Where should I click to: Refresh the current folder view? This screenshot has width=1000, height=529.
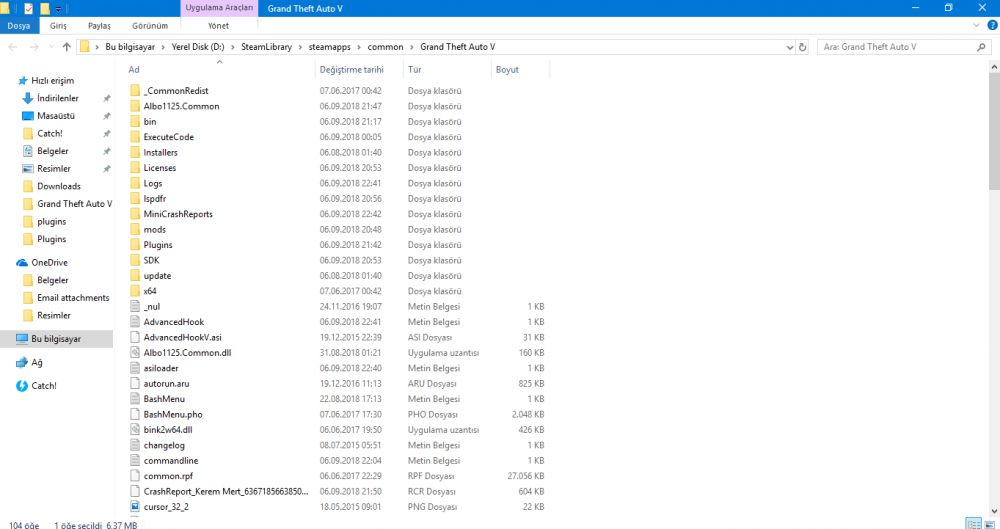(x=802, y=47)
